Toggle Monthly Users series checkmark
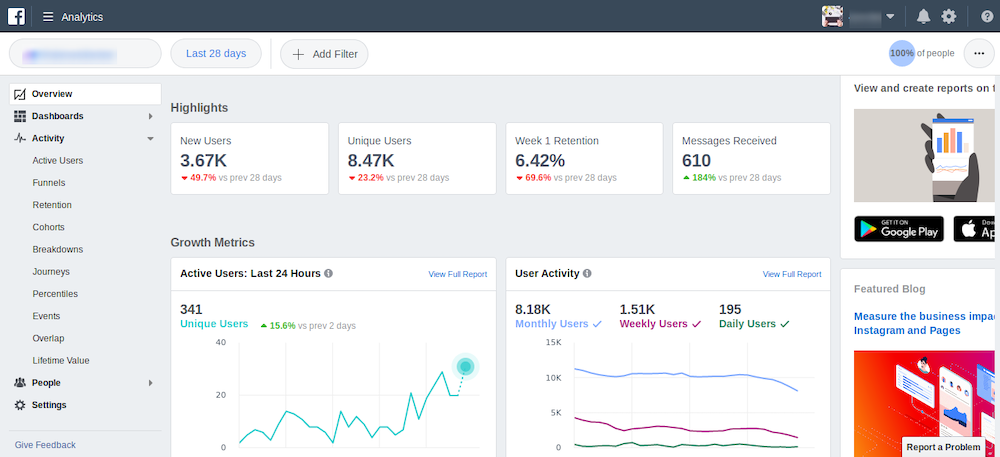The image size is (1000, 457). click(597, 324)
